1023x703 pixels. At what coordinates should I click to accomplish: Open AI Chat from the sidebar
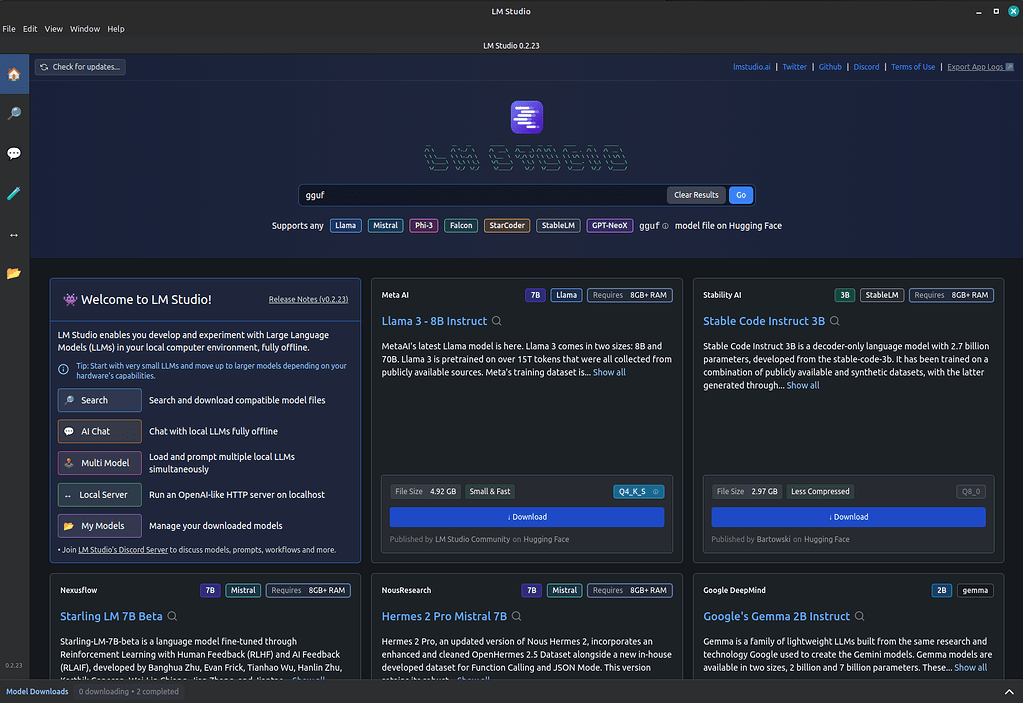click(x=13, y=152)
